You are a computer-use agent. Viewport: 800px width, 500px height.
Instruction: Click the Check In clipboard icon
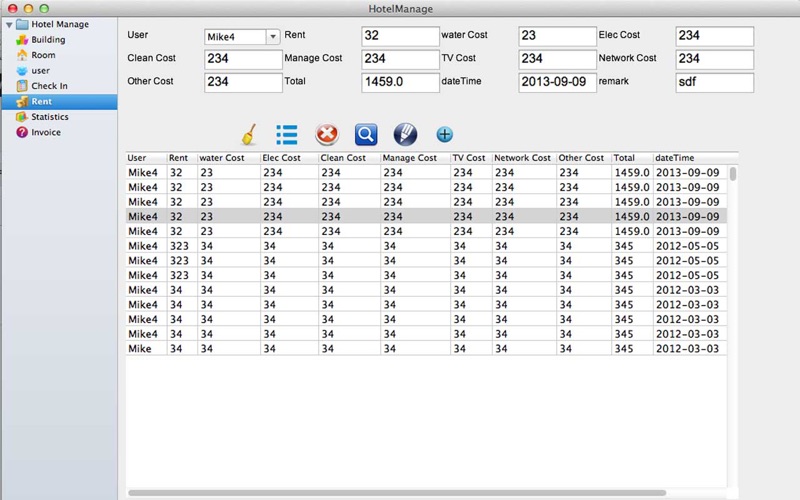21,86
